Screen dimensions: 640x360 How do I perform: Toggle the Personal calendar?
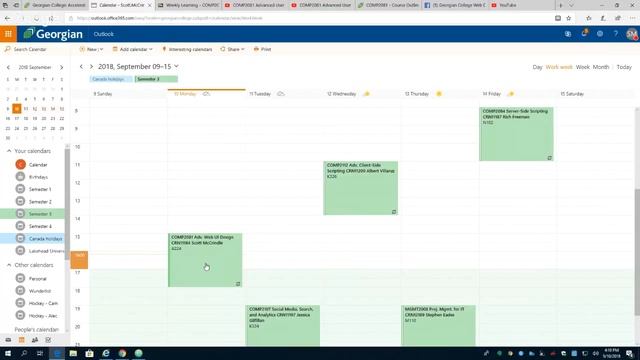[x=20, y=278]
